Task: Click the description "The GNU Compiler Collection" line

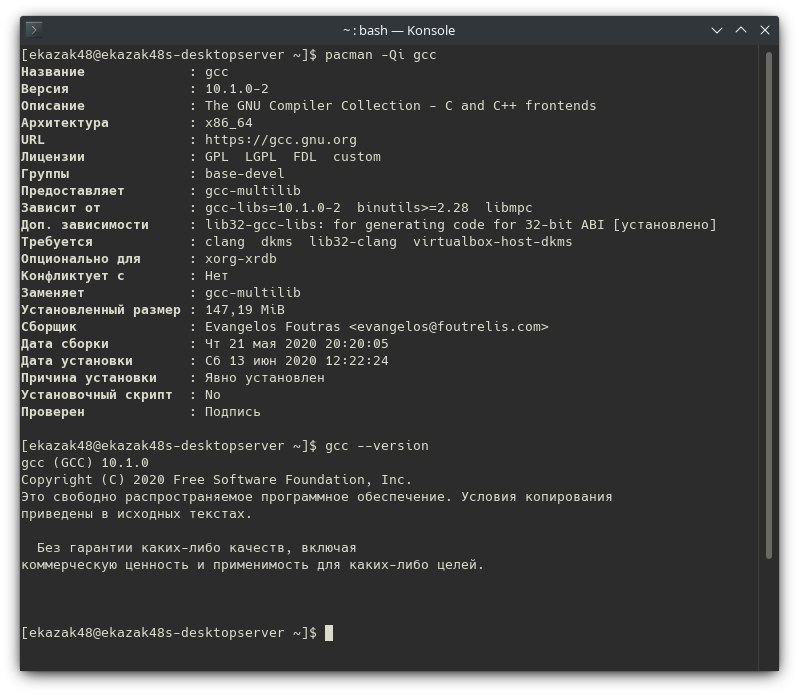Action: click(401, 106)
